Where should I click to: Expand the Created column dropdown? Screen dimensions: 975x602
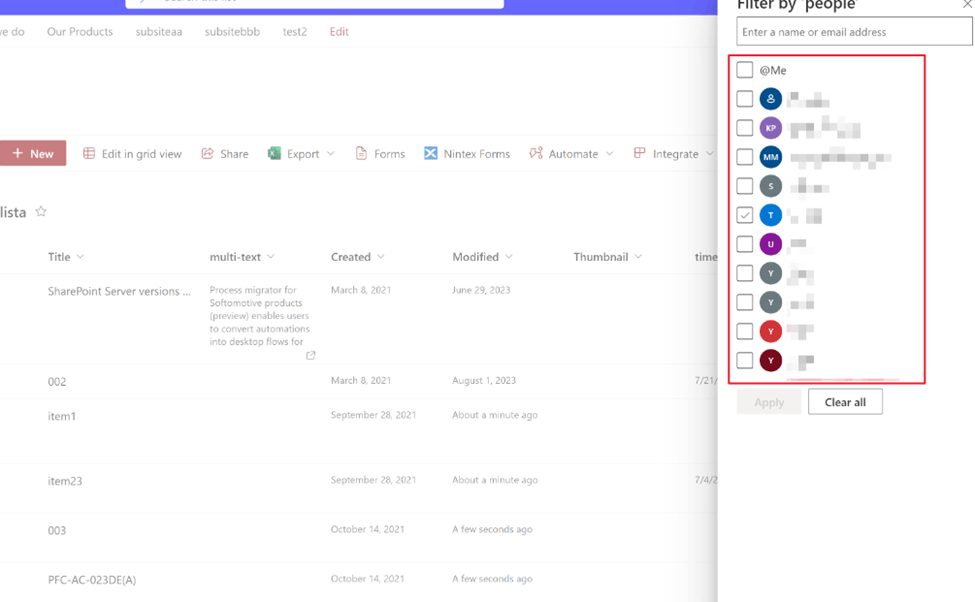tap(381, 256)
